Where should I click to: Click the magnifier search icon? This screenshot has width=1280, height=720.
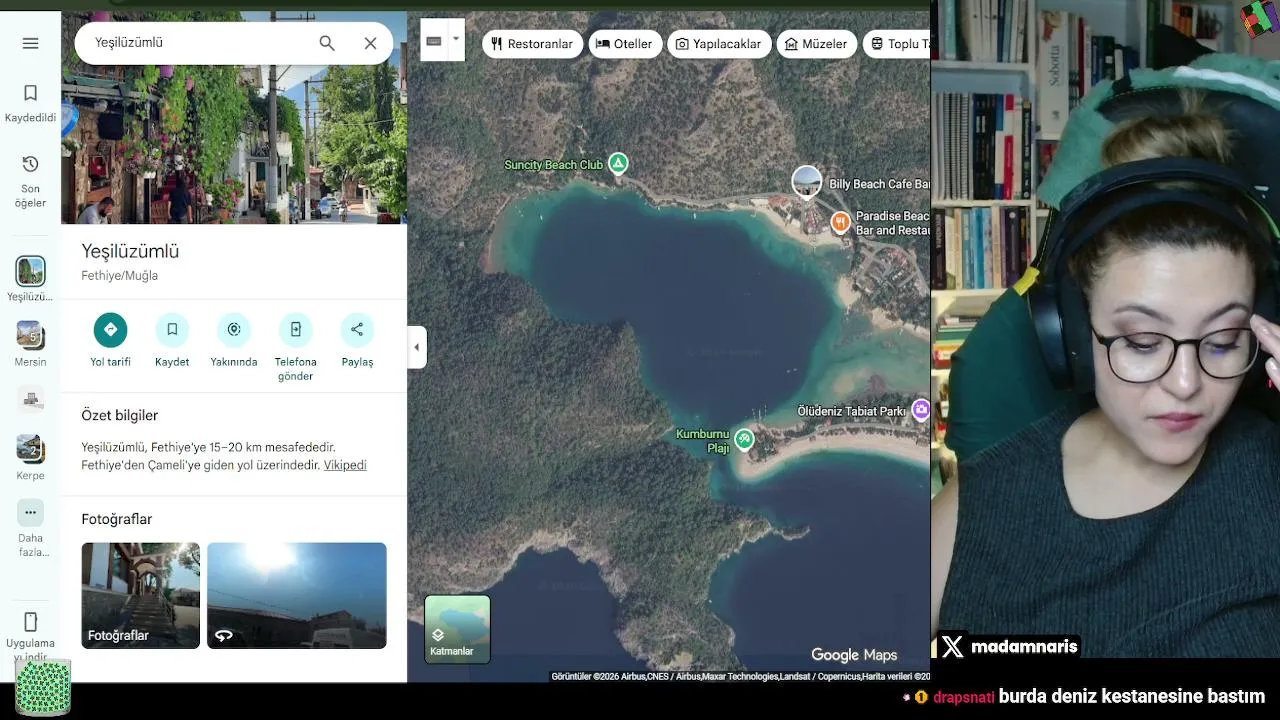point(327,43)
